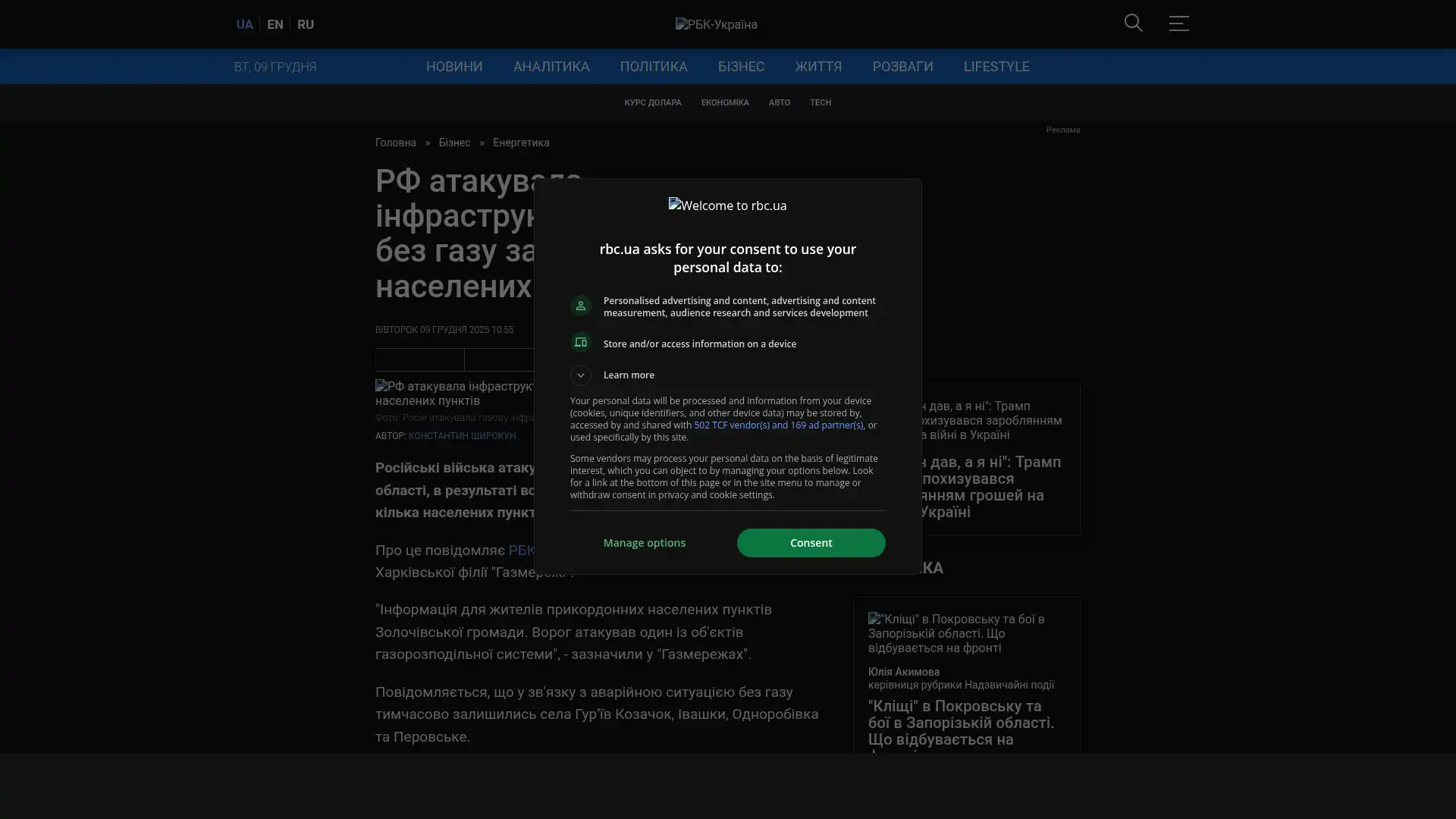Go to the LIFESTYLE section
This screenshot has height=819, width=1456.
(x=996, y=67)
